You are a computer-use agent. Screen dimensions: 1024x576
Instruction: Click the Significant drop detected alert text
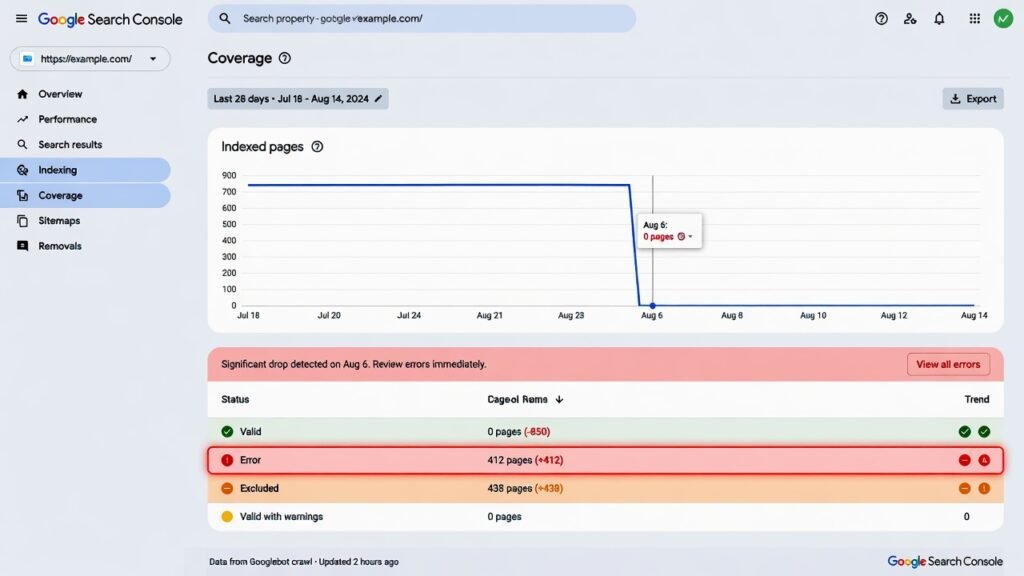click(353, 364)
